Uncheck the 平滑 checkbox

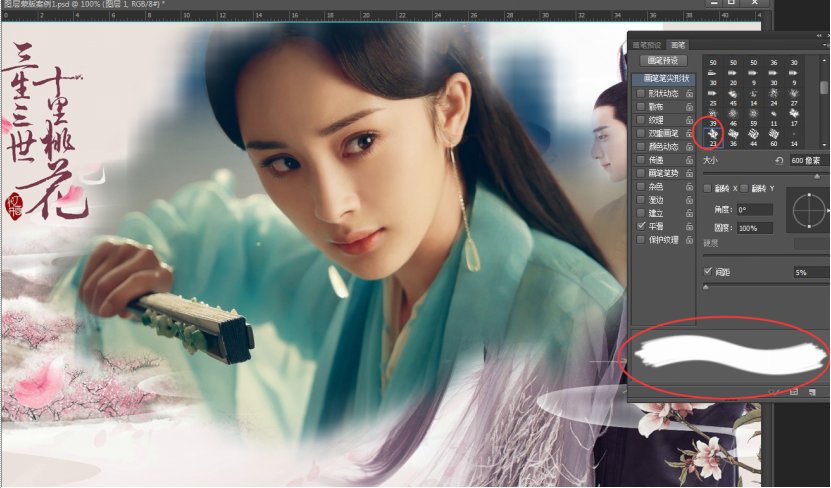pyautogui.click(x=641, y=226)
